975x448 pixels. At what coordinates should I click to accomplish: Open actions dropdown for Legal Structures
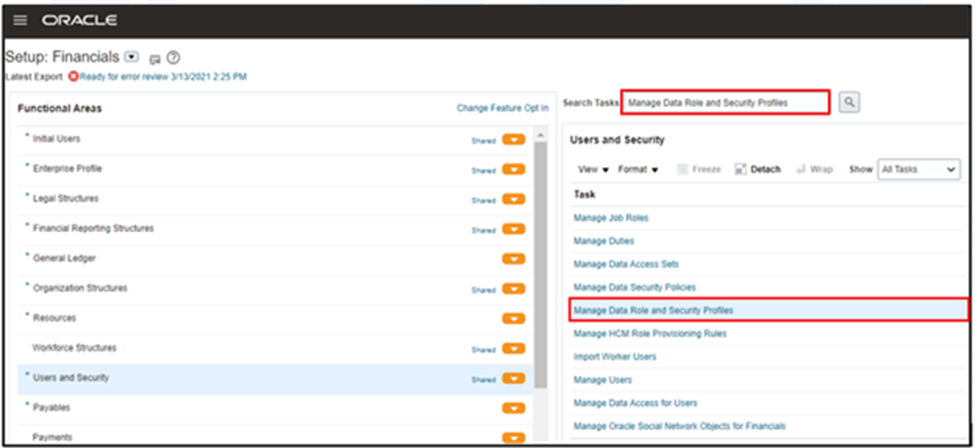click(514, 199)
